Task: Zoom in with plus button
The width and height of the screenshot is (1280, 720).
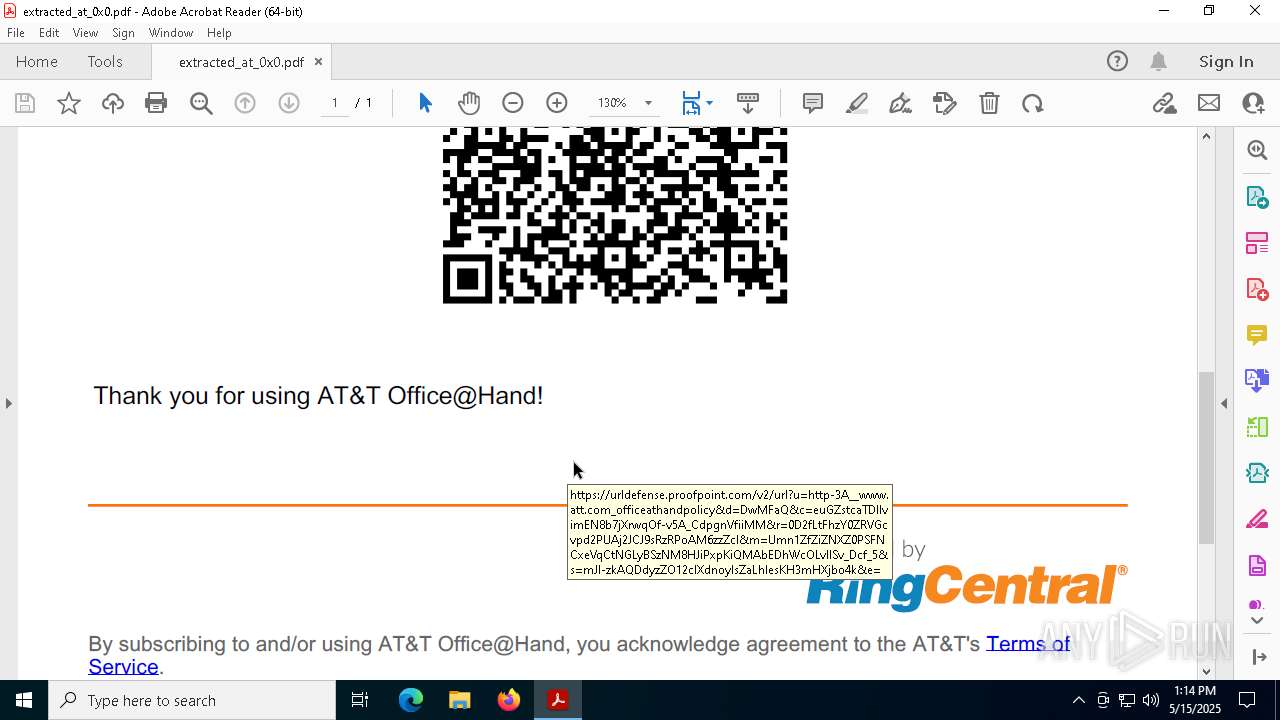Action: tap(557, 103)
